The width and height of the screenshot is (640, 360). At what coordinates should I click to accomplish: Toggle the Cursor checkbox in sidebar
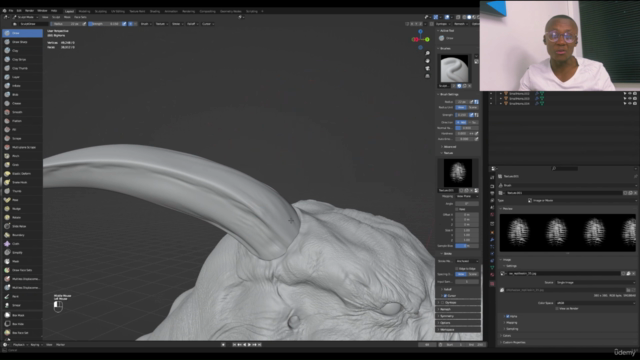(x=445, y=296)
